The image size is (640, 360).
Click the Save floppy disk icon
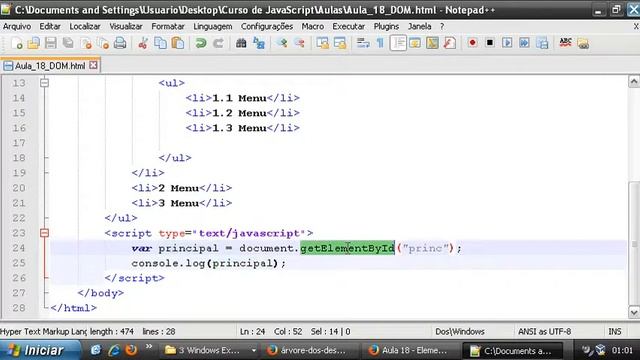(51, 43)
